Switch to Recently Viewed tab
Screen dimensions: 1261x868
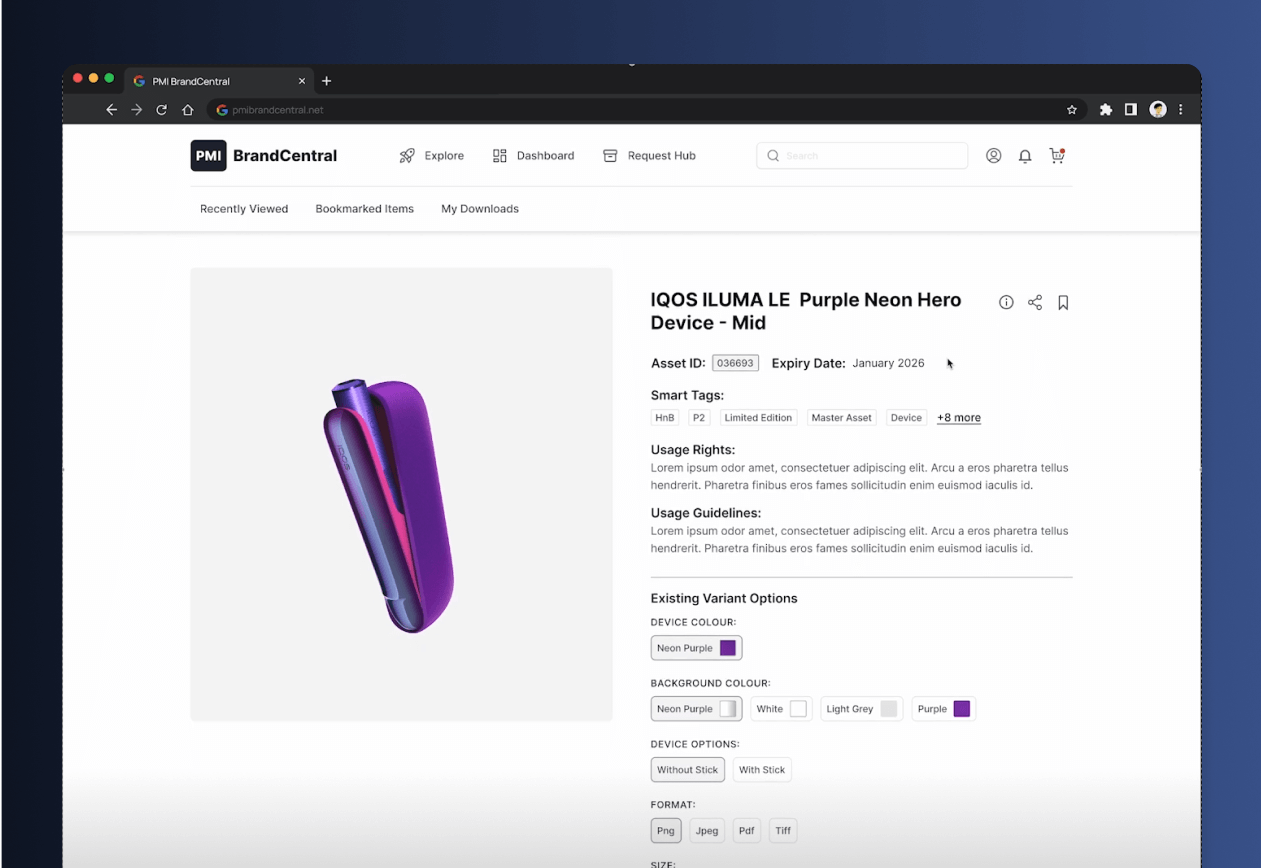click(x=244, y=209)
